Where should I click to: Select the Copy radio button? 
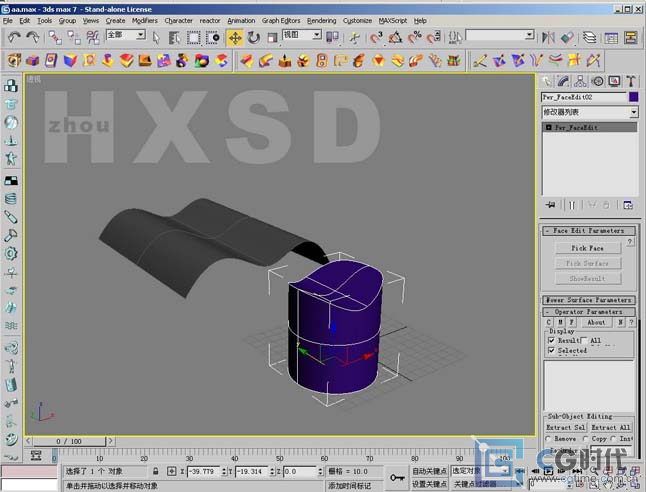(585, 439)
